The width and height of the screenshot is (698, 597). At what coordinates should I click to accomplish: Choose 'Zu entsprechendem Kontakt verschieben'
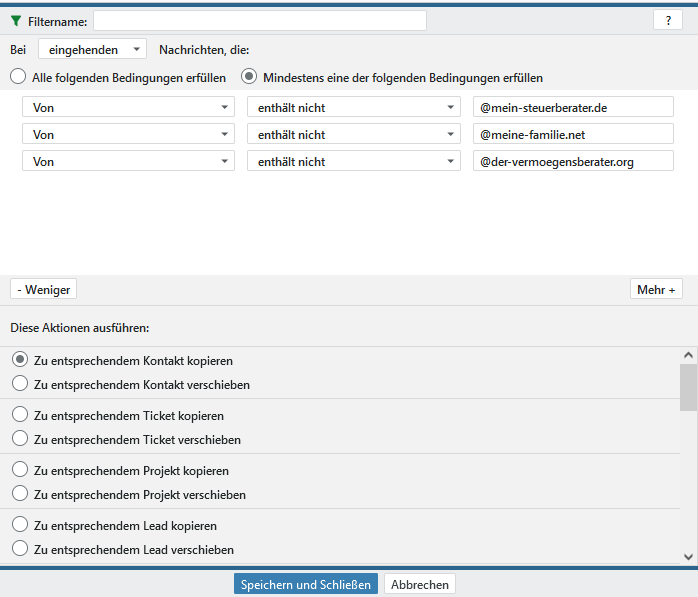(x=19, y=384)
